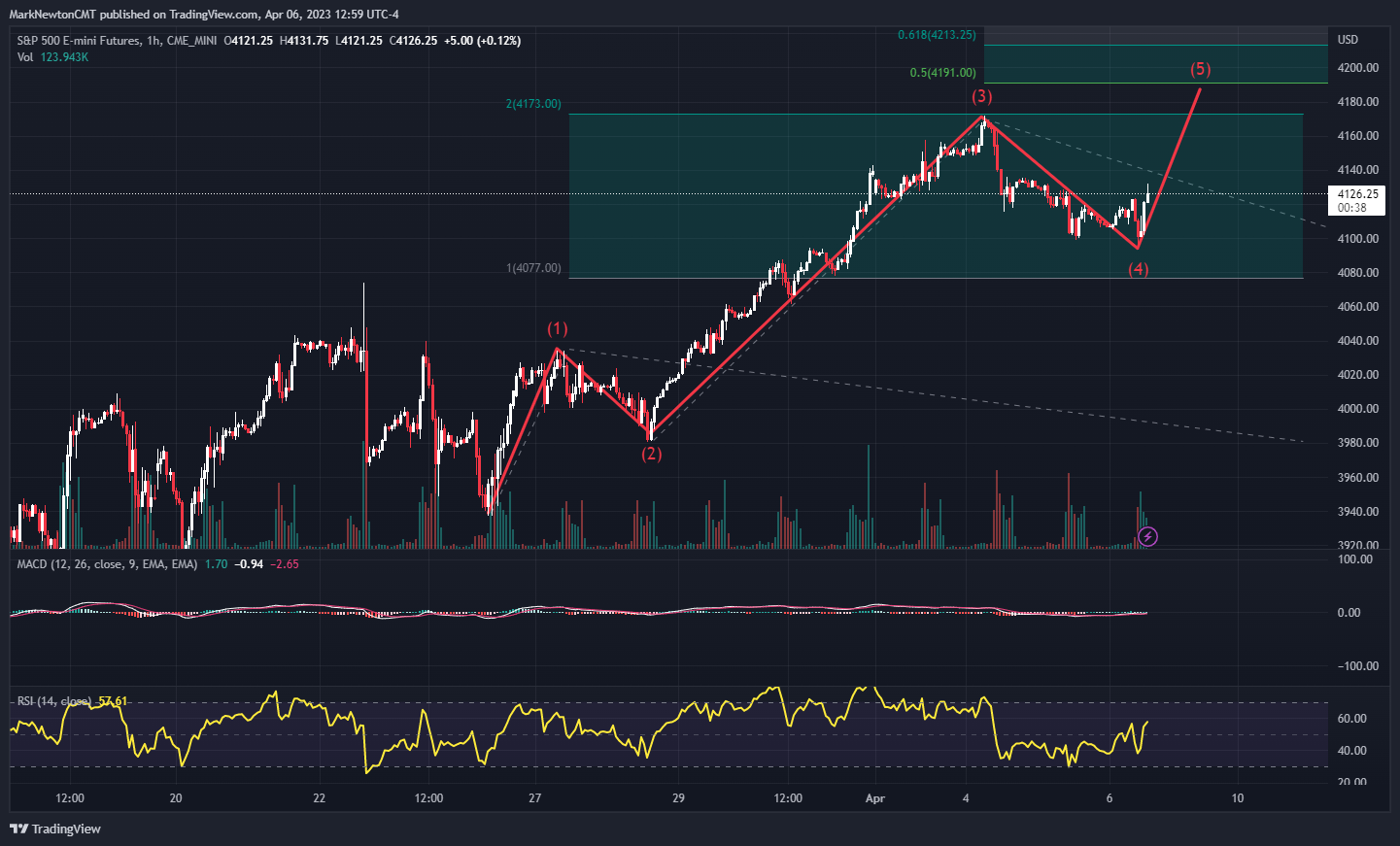Click the 0.618(4213.25) Fibonacci level label

tap(937, 35)
